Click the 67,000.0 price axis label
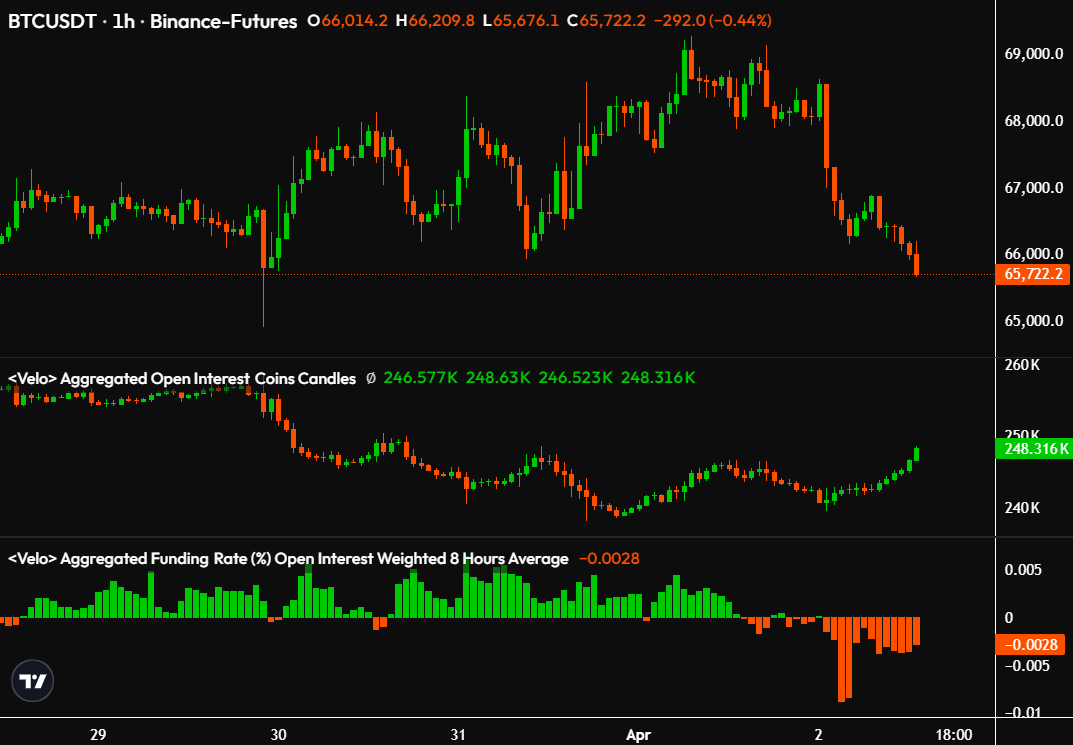This screenshot has width=1073, height=745. click(1034, 187)
